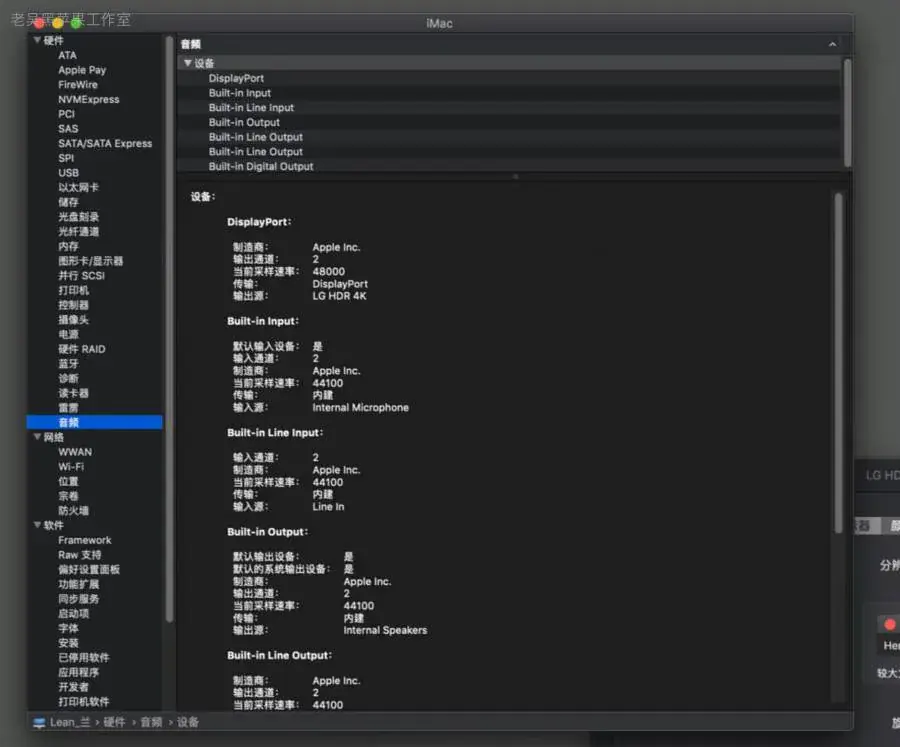Open the 字体 entry
The image size is (900, 747).
(68, 628)
